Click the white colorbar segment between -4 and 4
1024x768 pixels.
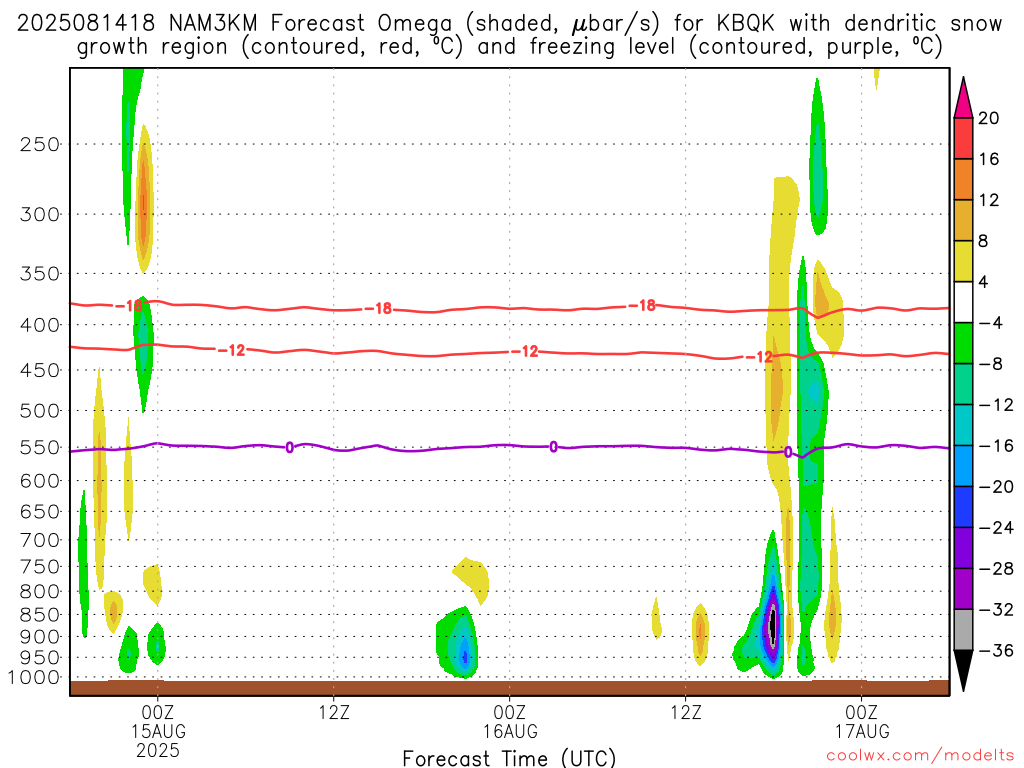pyautogui.click(x=963, y=302)
